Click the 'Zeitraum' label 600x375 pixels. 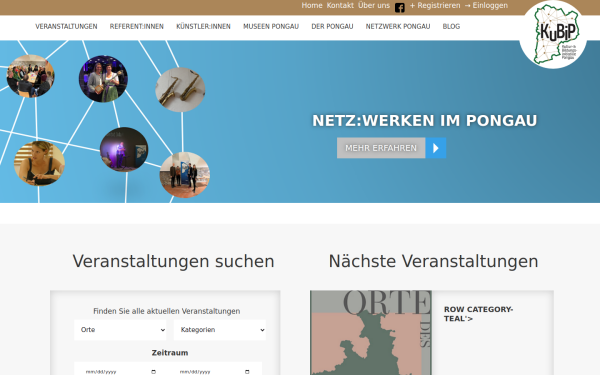(170, 353)
